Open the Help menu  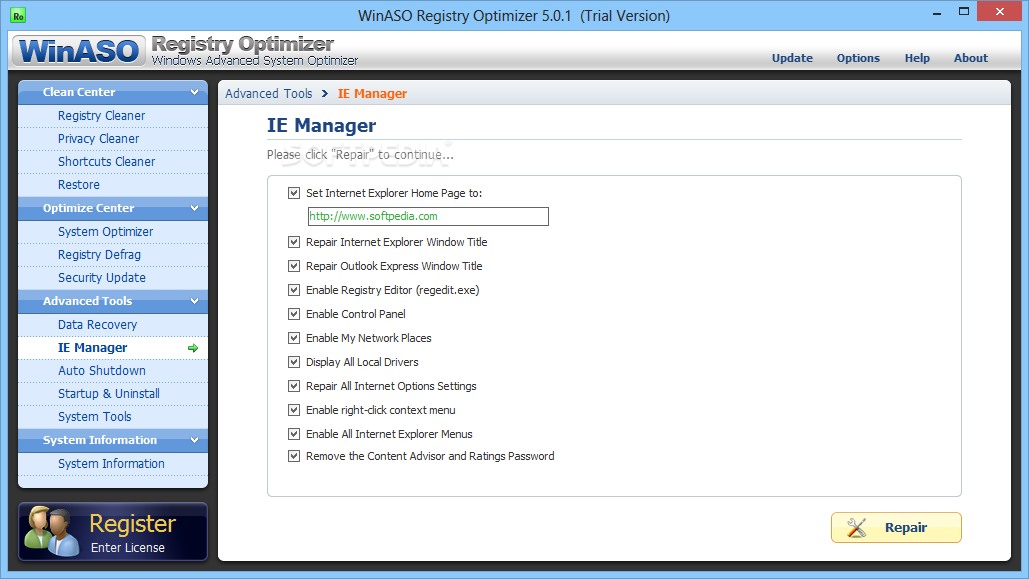pos(917,58)
